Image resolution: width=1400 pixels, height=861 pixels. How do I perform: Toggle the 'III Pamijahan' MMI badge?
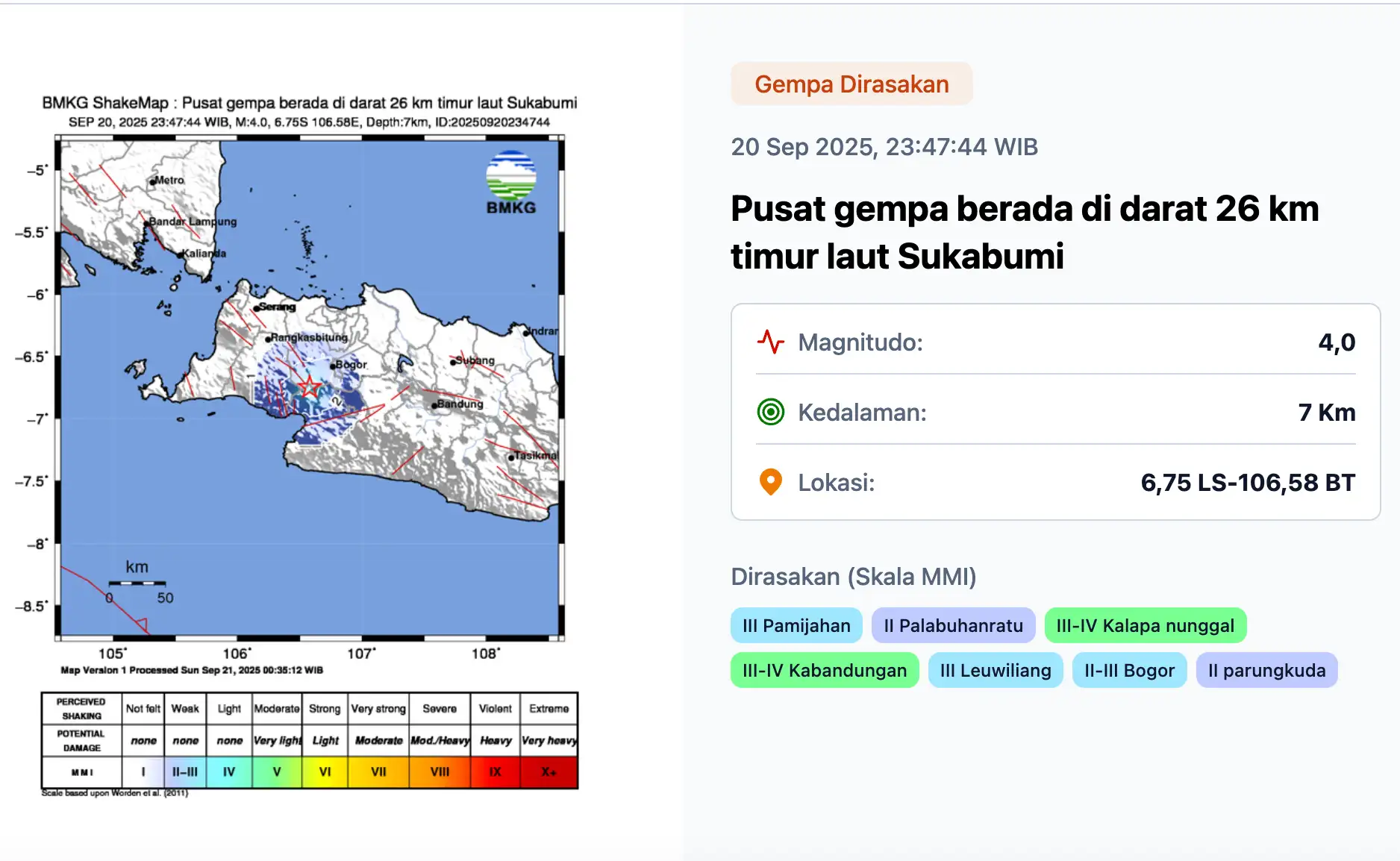click(x=796, y=626)
